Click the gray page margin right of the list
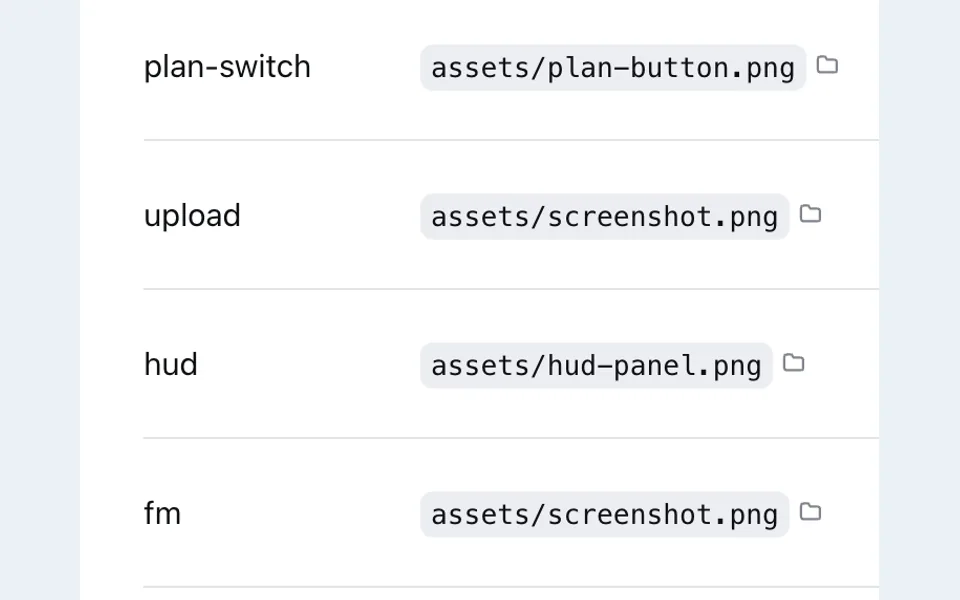Image resolution: width=960 pixels, height=600 pixels. pyautogui.click(x=920, y=300)
